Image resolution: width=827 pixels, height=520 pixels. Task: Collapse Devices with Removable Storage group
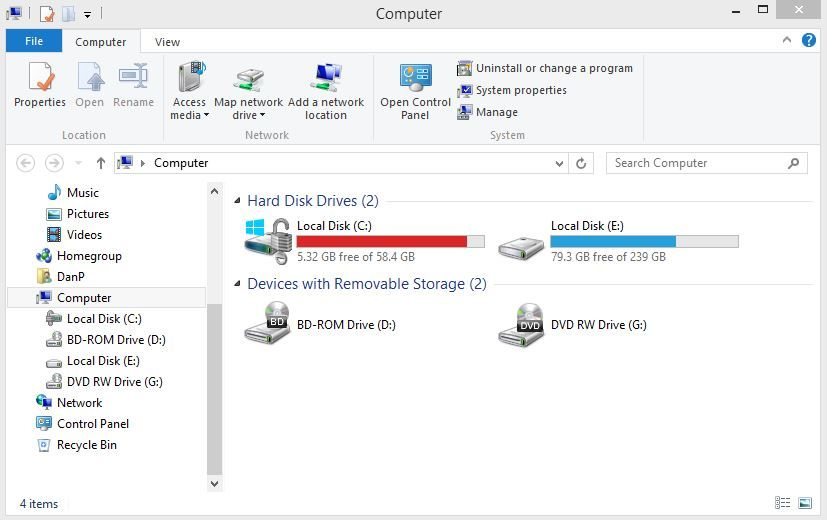[238, 284]
